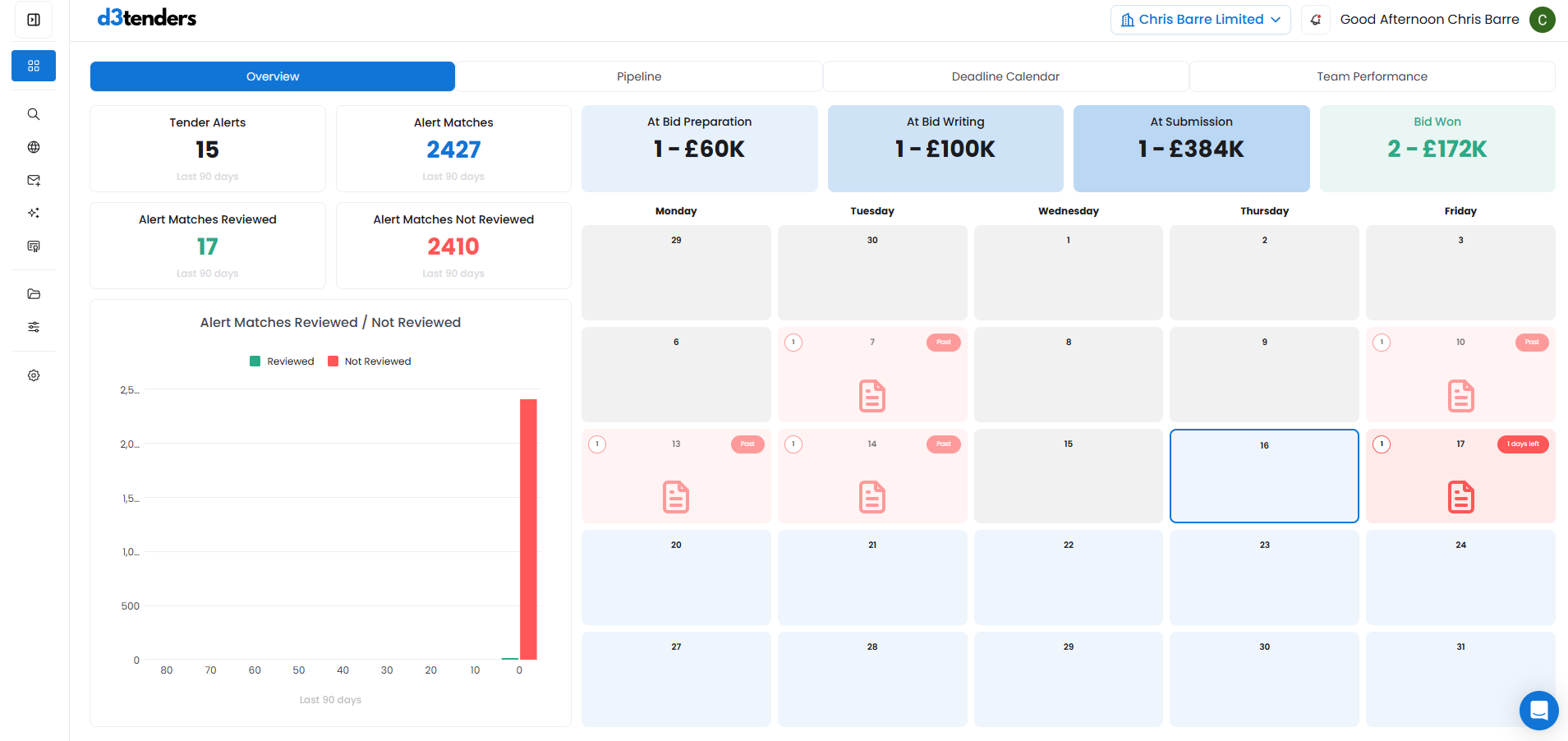Click the envelope alerts sidebar icon
Viewport: 1568px width, 741px height.
click(x=34, y=180)
